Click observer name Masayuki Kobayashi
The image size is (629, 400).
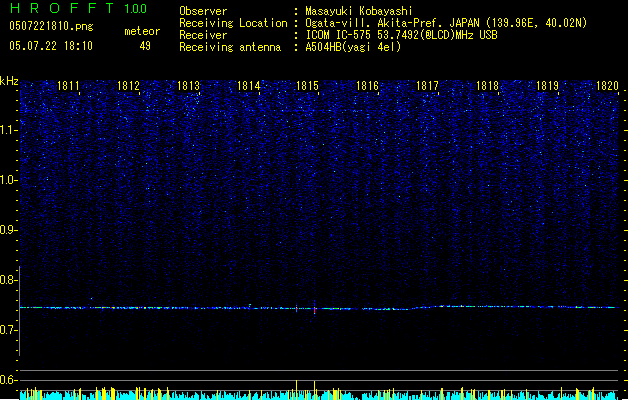pos(359,11)
